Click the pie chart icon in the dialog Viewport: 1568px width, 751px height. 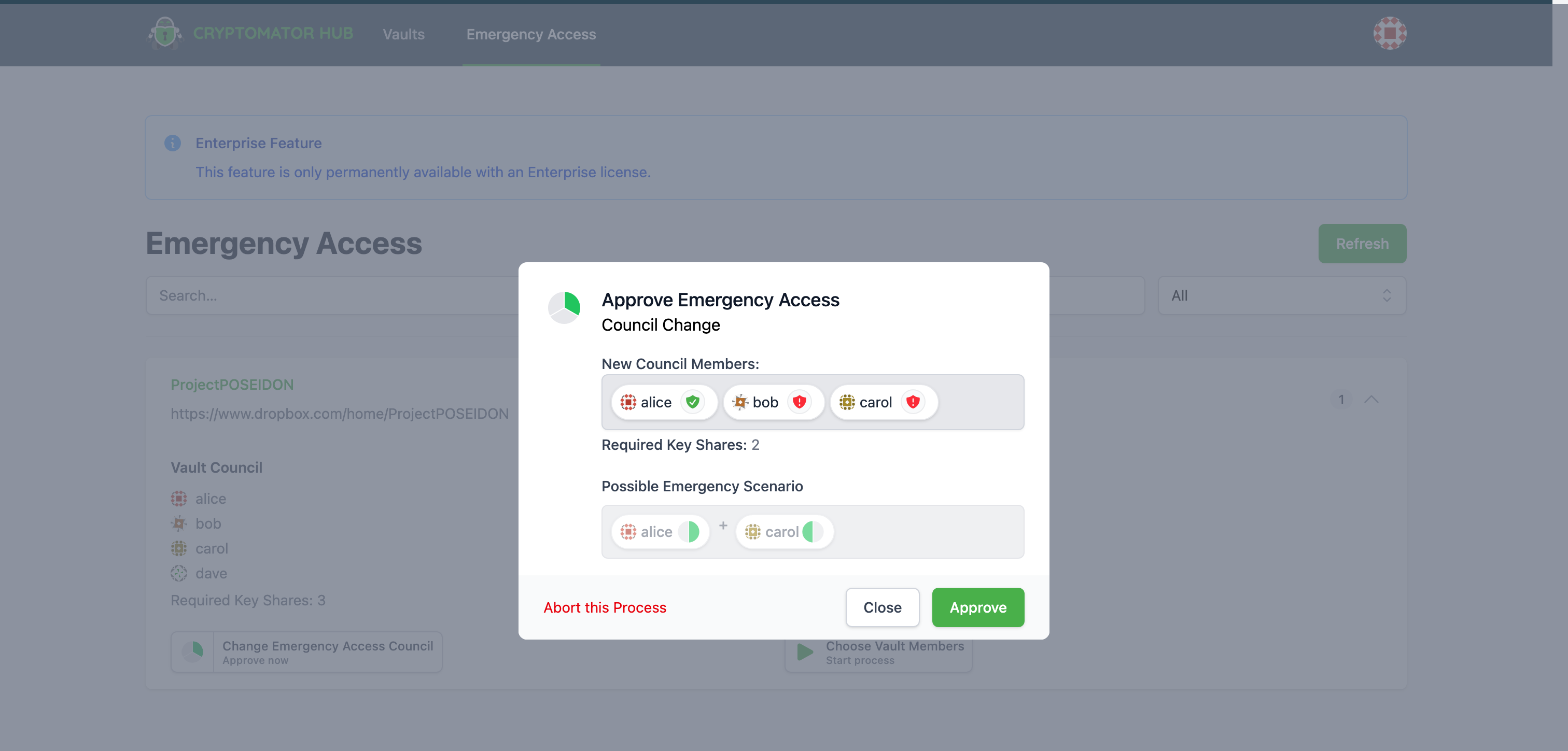coord(564,308)
